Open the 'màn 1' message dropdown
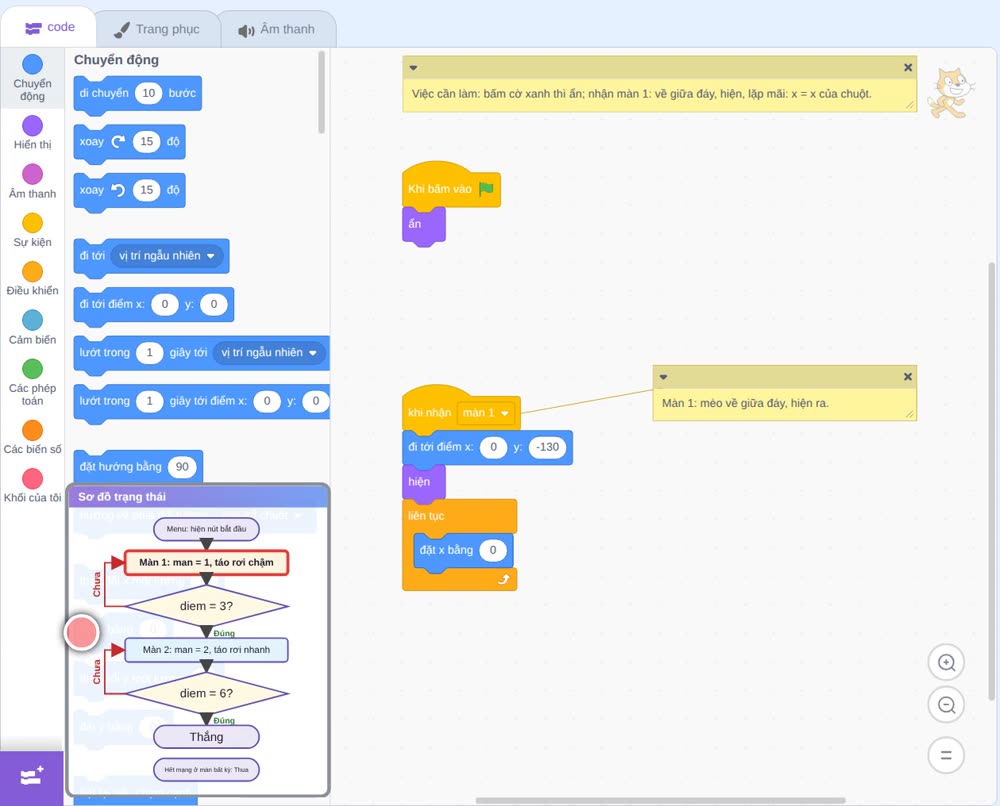 (x=486, y=413)
